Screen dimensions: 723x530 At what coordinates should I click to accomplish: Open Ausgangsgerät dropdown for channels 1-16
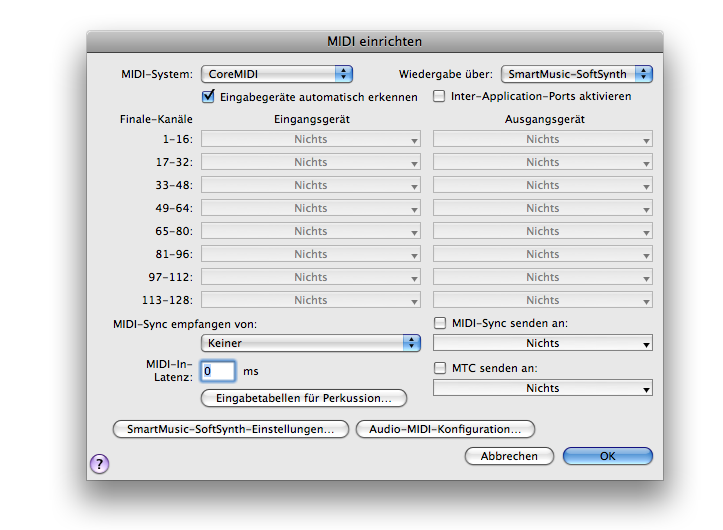click(x=543, y=139)
